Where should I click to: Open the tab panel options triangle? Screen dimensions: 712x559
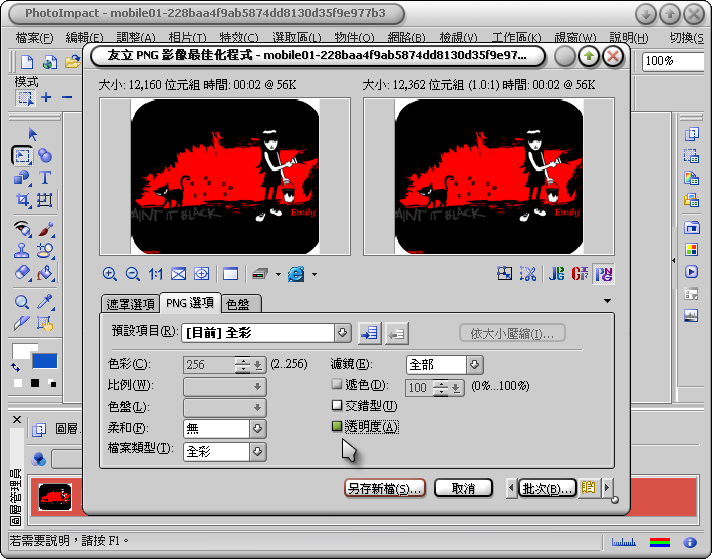[x=607, y=301]
